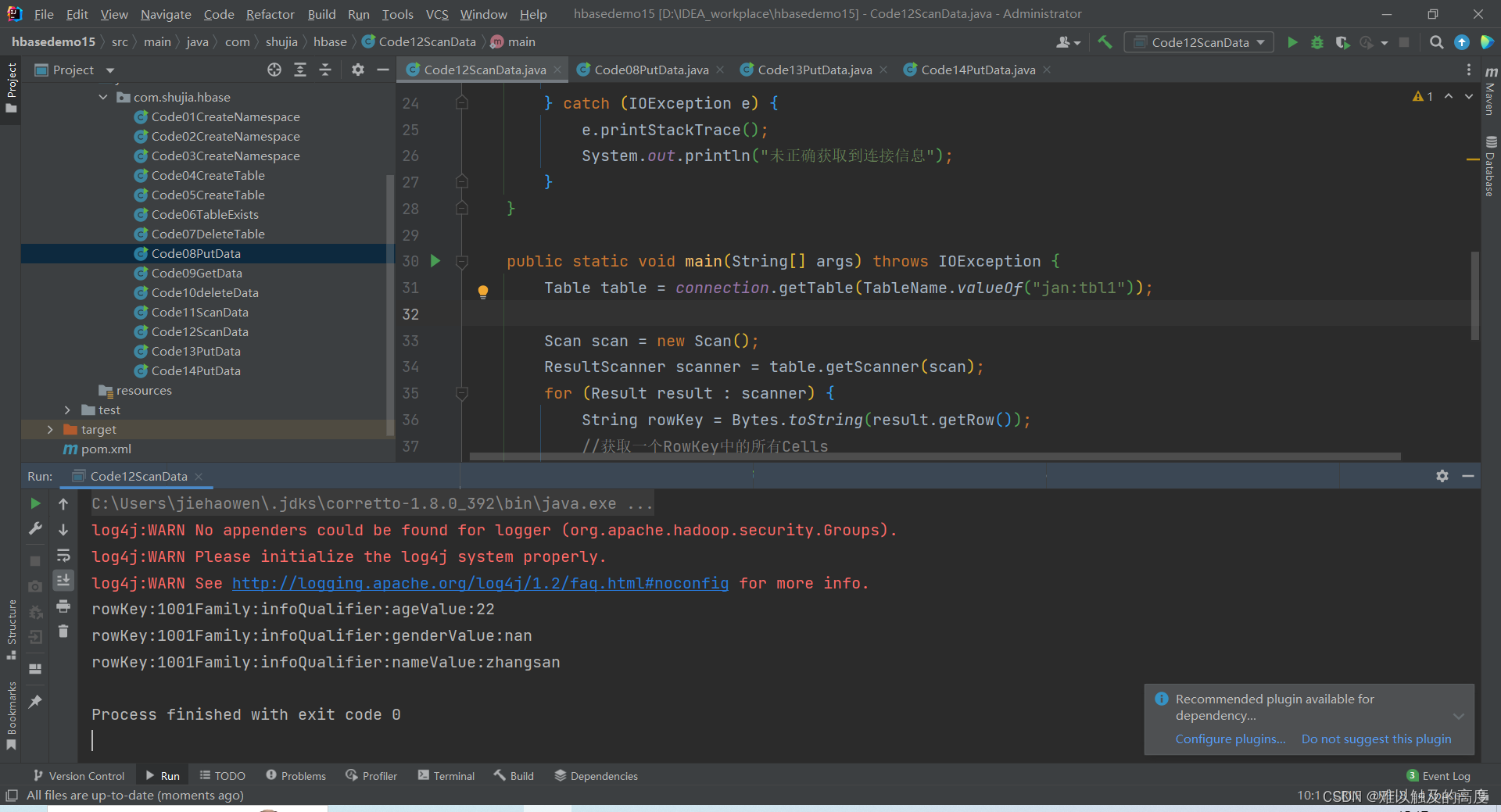The image size is (1501, 812).
Task: Toggle the Project tool window stripe button
Action: (x=11, y=88)
